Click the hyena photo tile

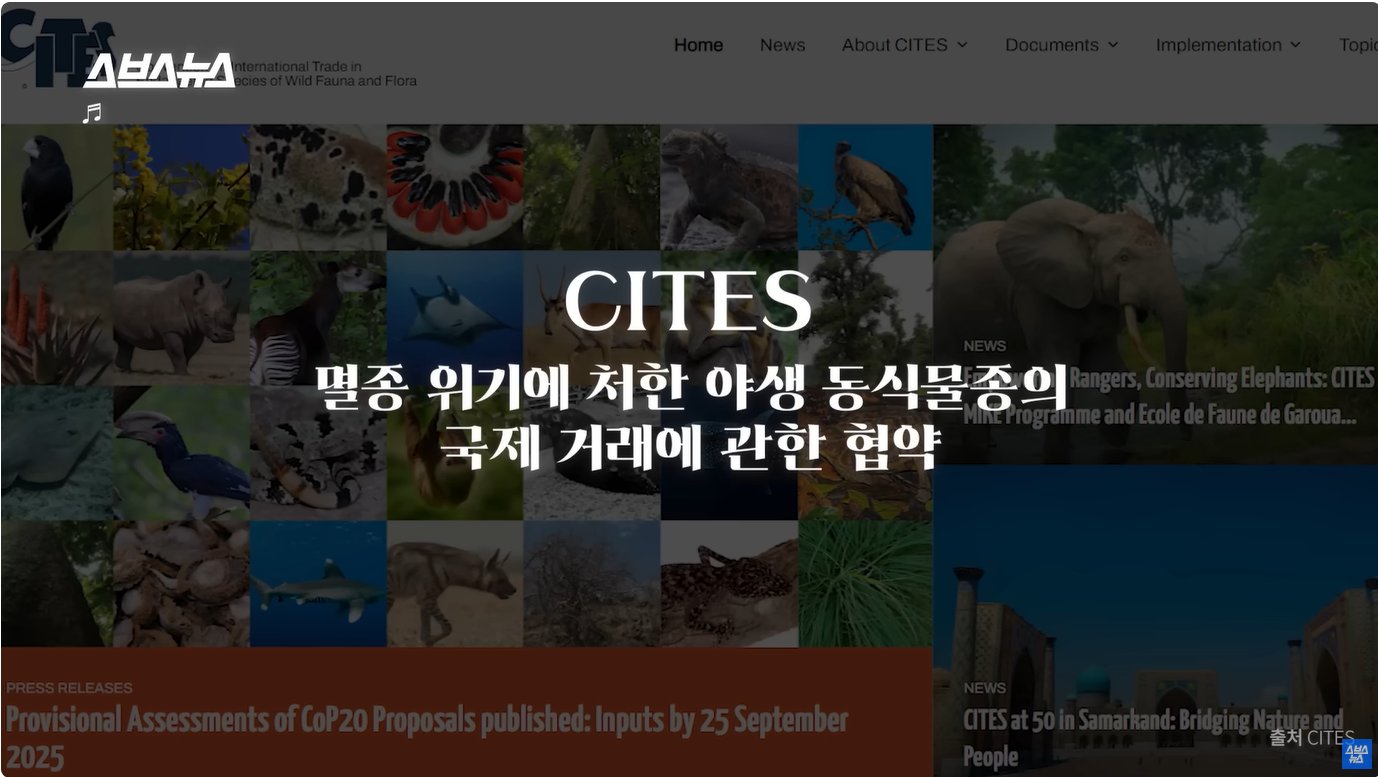tap(455, 584)
